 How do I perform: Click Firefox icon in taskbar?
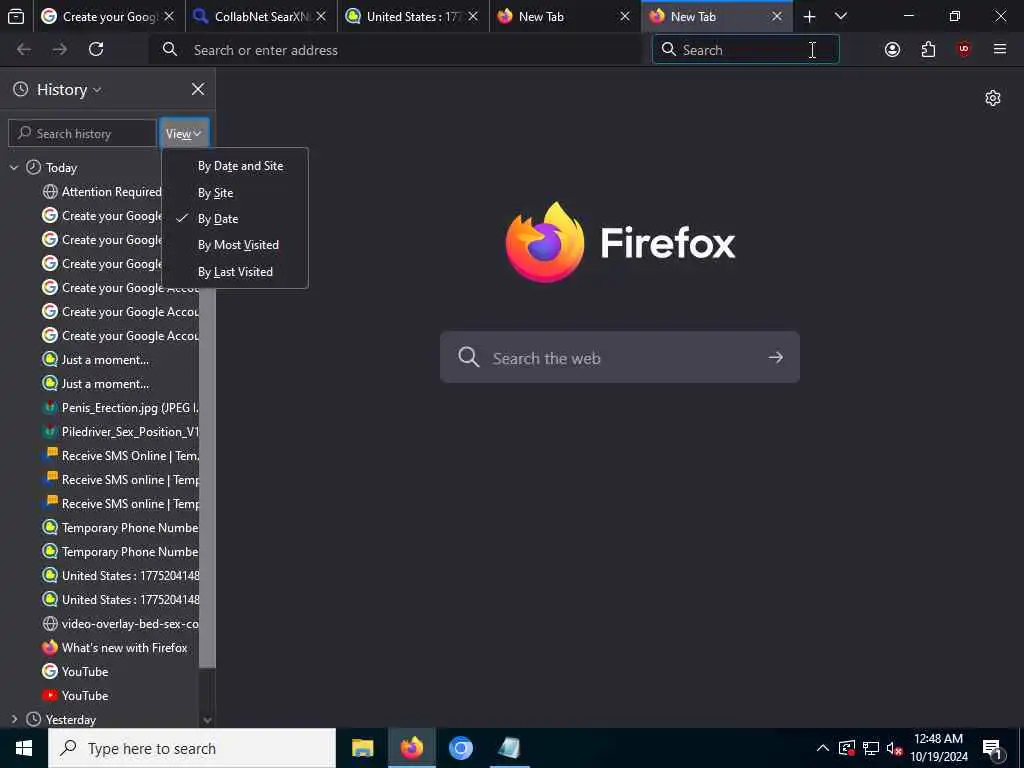[x=411, y=748]
